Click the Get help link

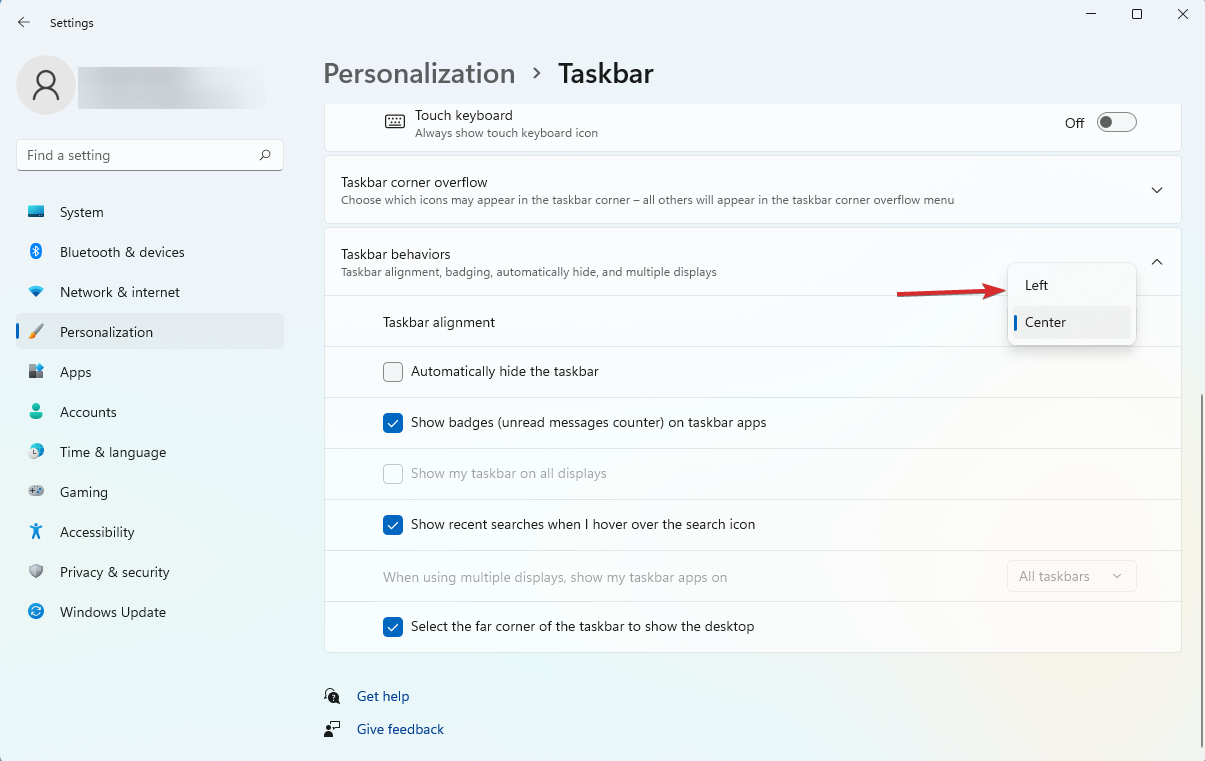383,696
